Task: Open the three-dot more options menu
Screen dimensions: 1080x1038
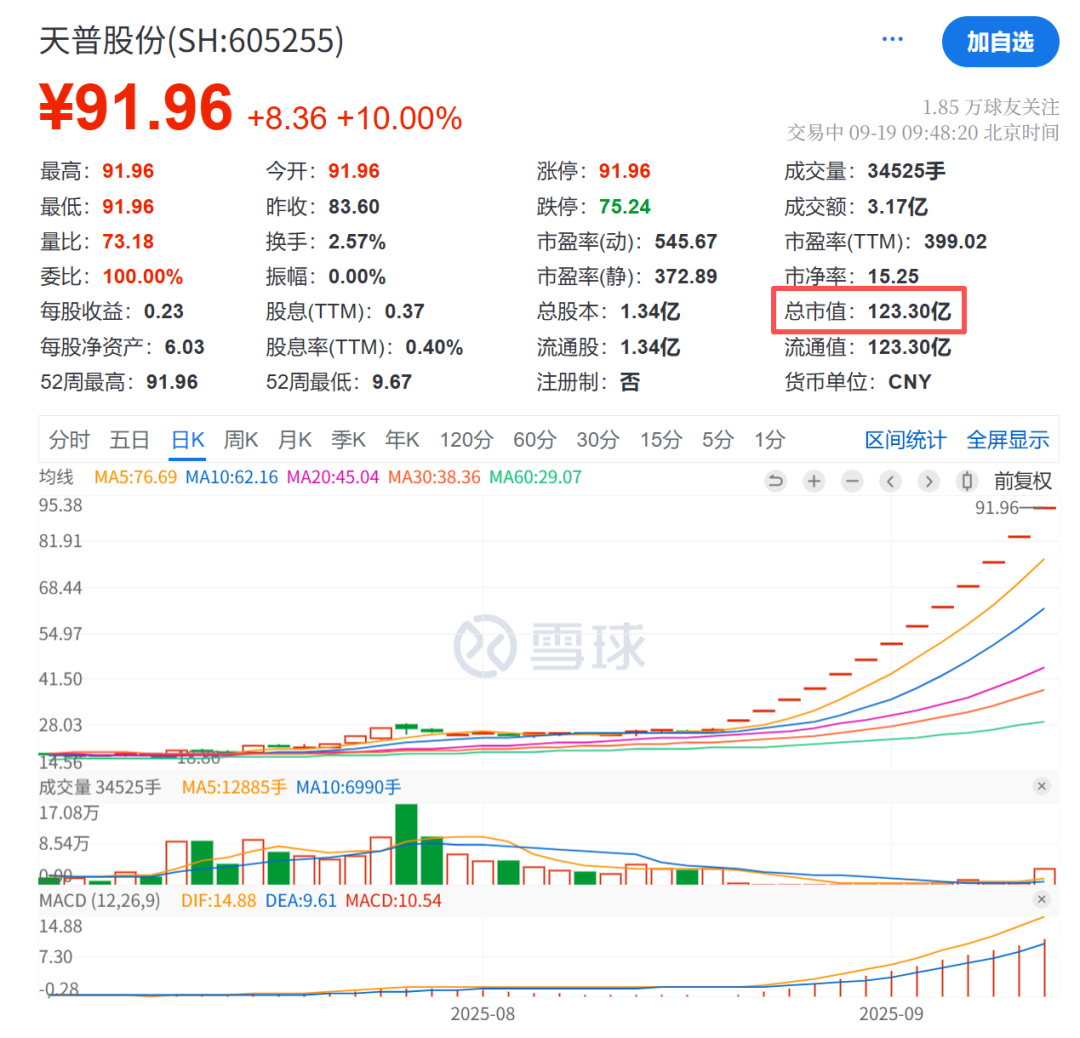Action: click(892, 39)
